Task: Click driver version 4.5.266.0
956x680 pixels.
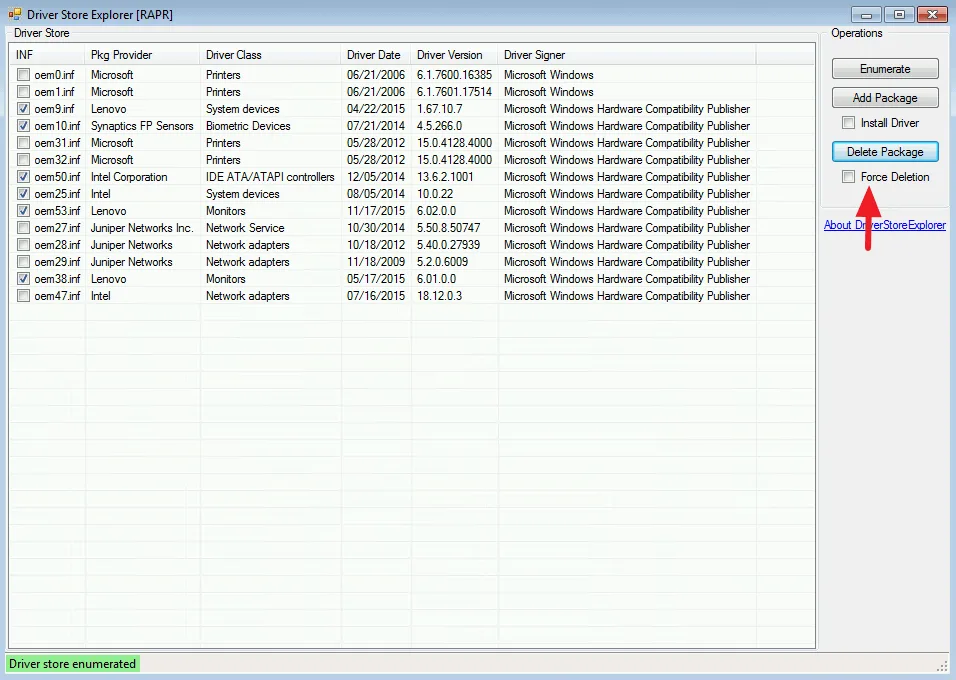Action: [440, 126]
